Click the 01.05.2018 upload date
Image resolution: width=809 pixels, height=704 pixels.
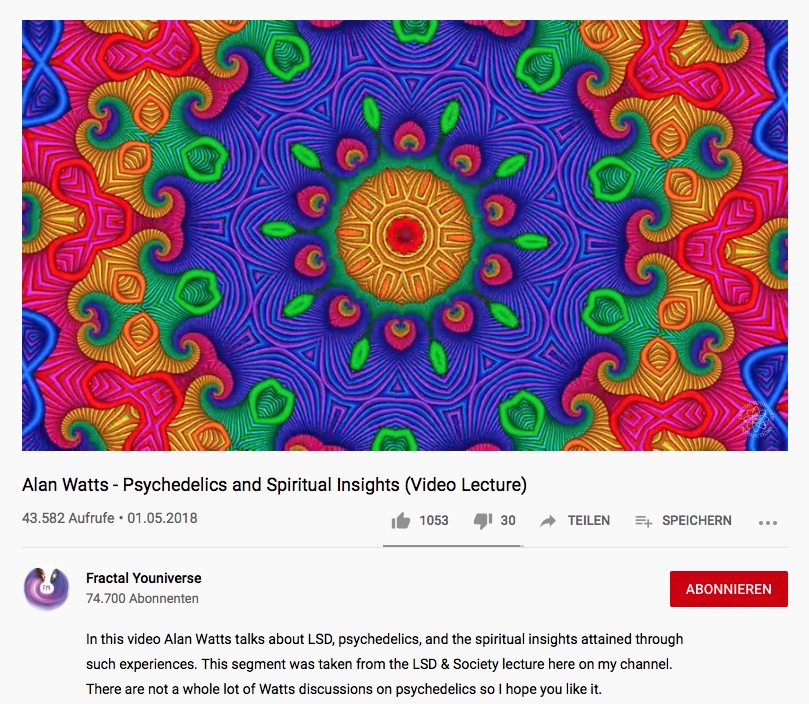(x=163, y=518)
